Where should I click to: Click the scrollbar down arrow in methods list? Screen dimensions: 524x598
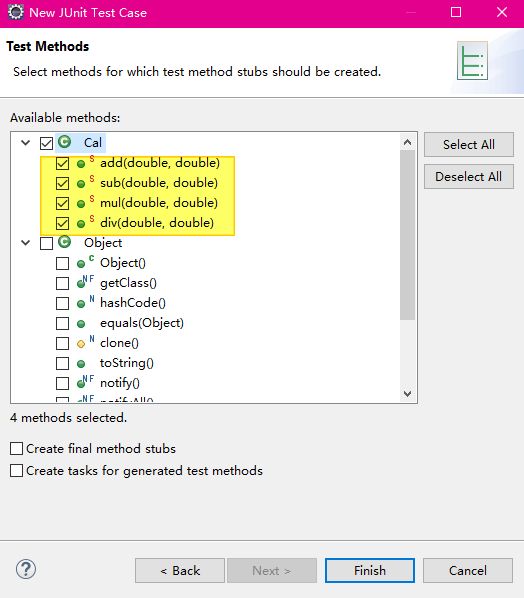[x=407, y=394]
